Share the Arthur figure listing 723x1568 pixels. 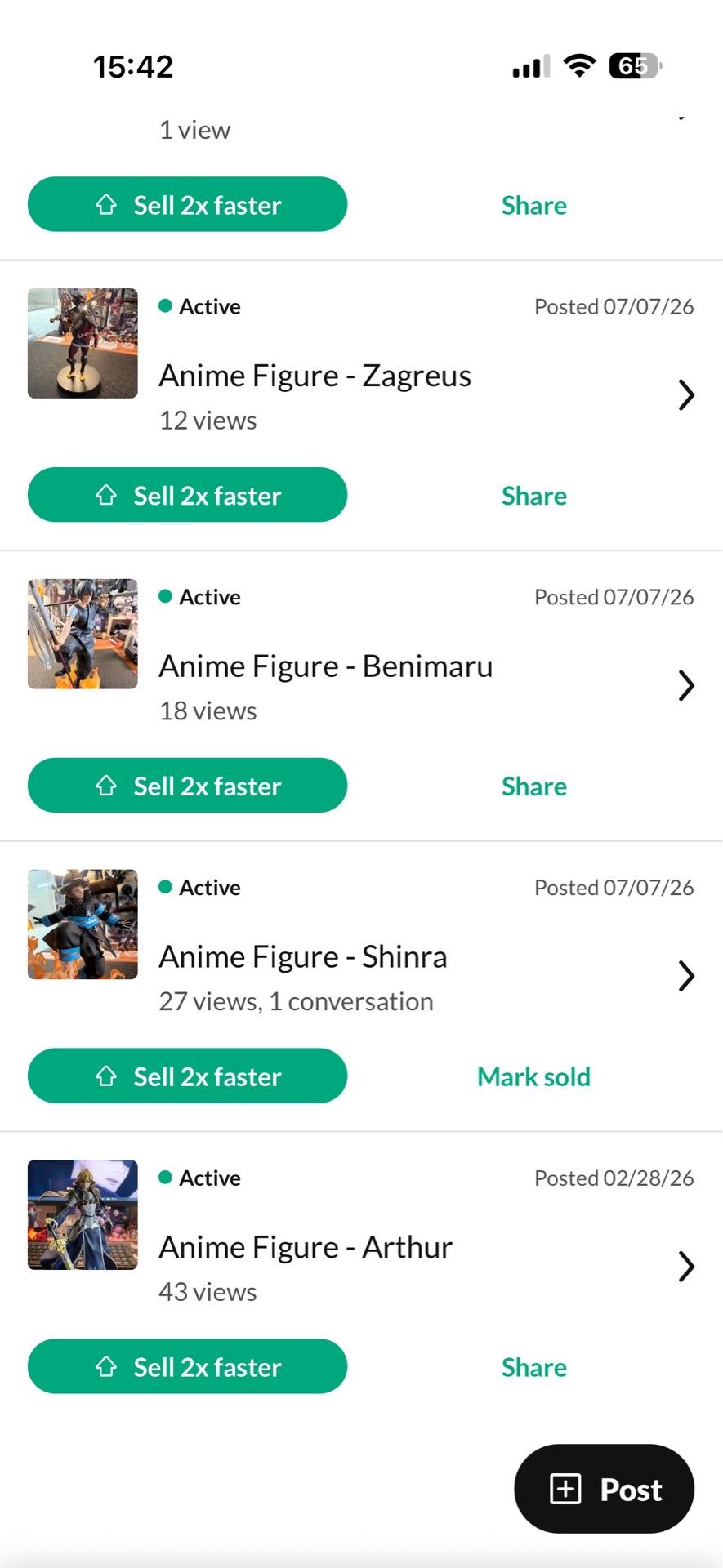(x=533, y=1367)
